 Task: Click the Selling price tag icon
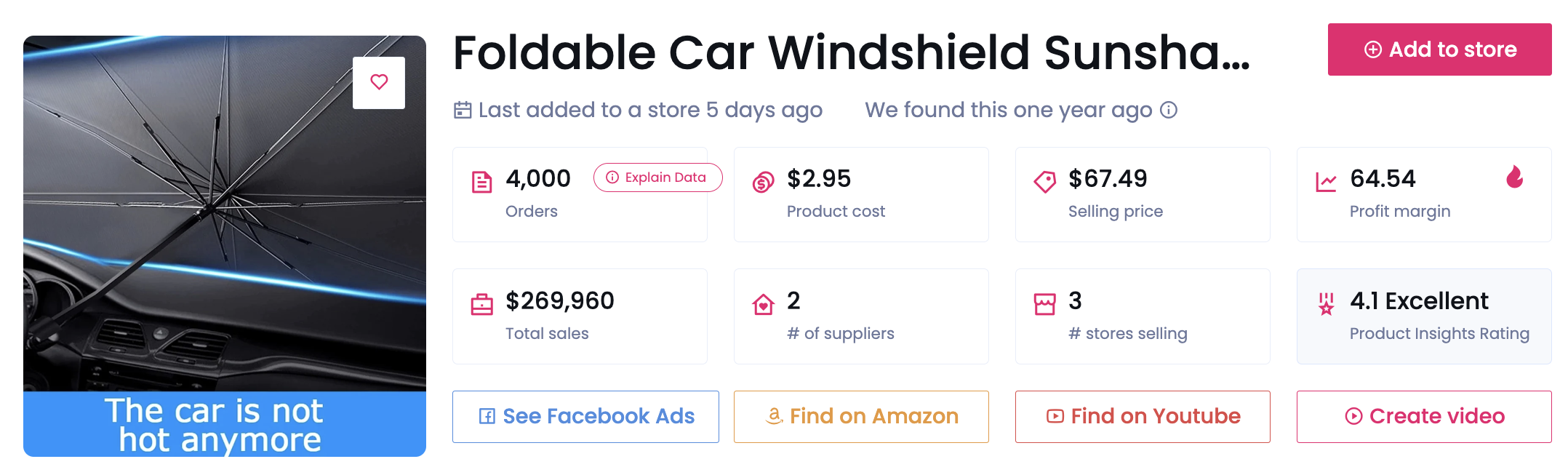1044,182
